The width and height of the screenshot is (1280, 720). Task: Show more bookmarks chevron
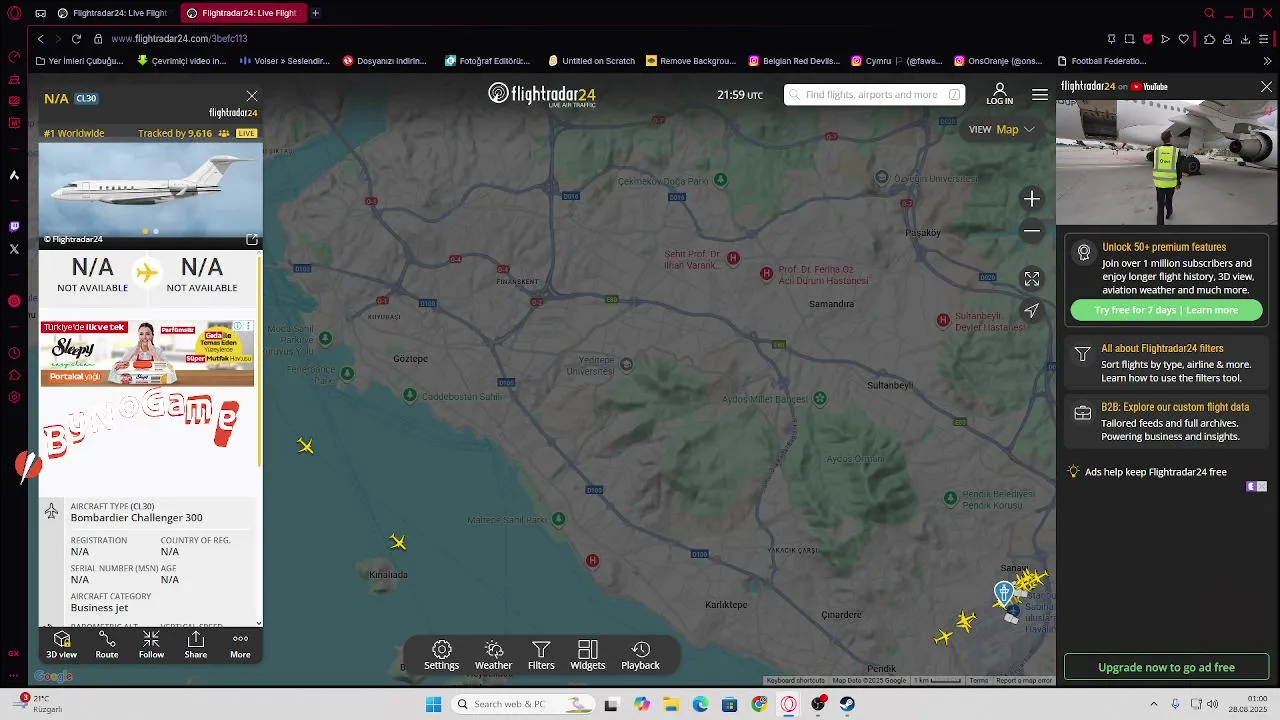point(1265,61)
